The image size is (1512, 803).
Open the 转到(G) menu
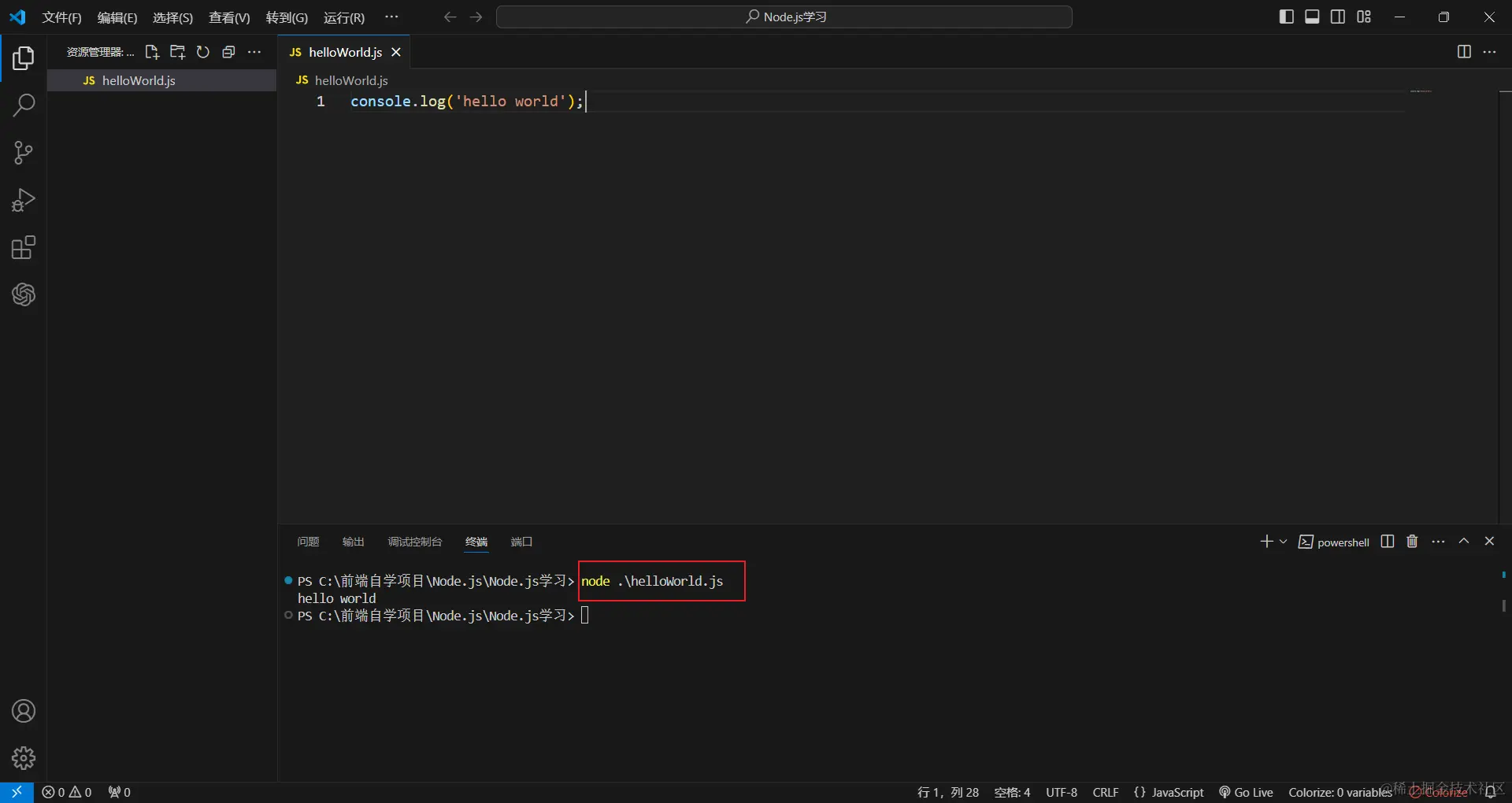[287, 17]
